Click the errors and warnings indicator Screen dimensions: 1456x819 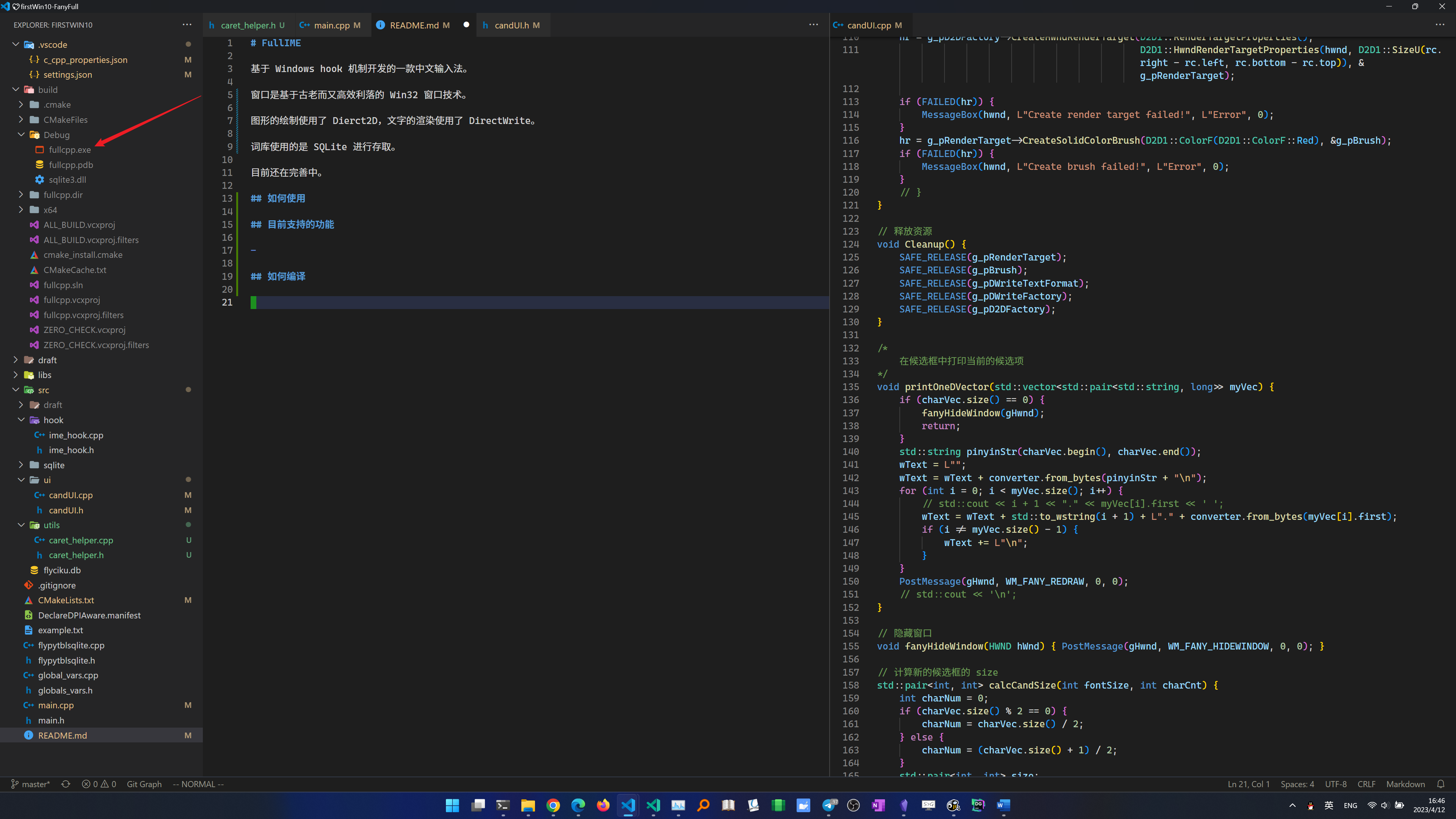99,784
